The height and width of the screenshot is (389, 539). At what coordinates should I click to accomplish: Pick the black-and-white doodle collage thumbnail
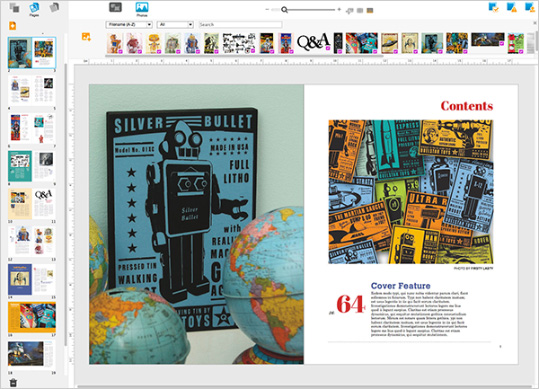pyautogui.click(x=239, y=43)
